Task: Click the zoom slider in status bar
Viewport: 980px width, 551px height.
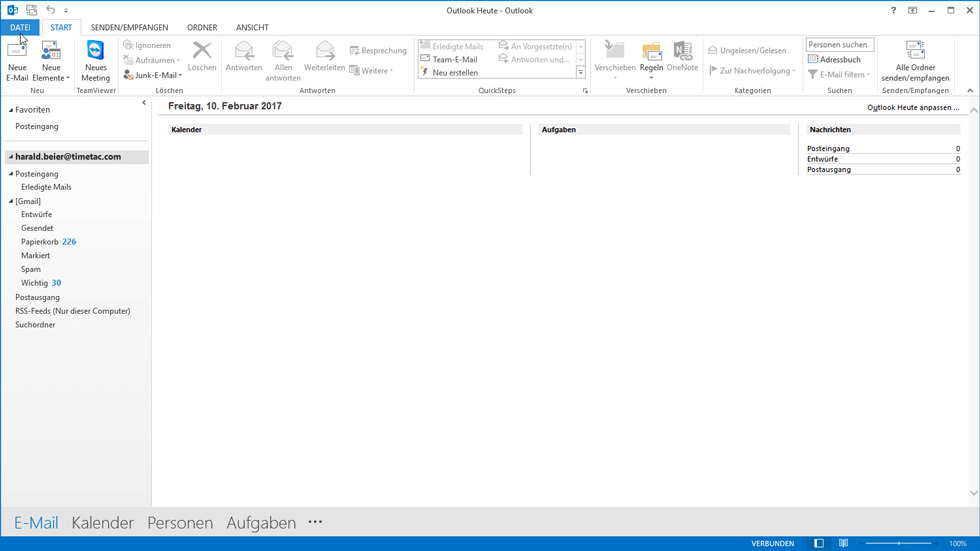Action: coord(899,544)
